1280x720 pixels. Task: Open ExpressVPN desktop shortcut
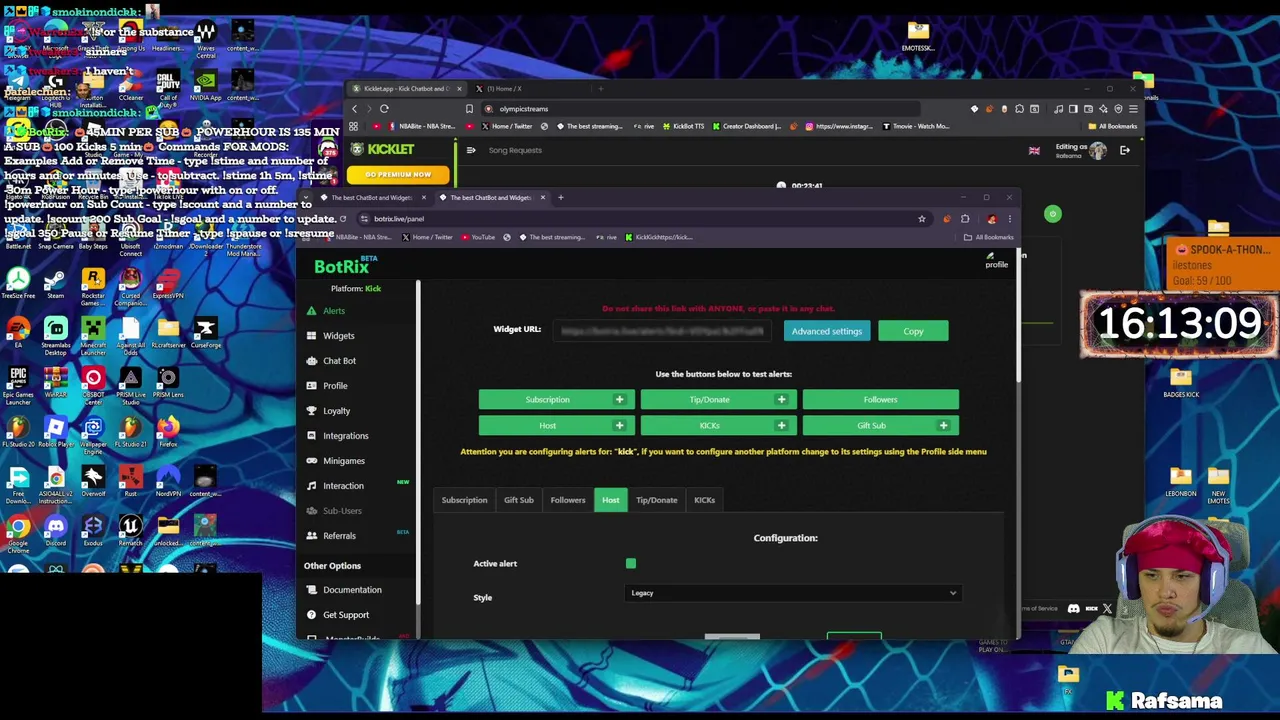(x=168, y=282)
